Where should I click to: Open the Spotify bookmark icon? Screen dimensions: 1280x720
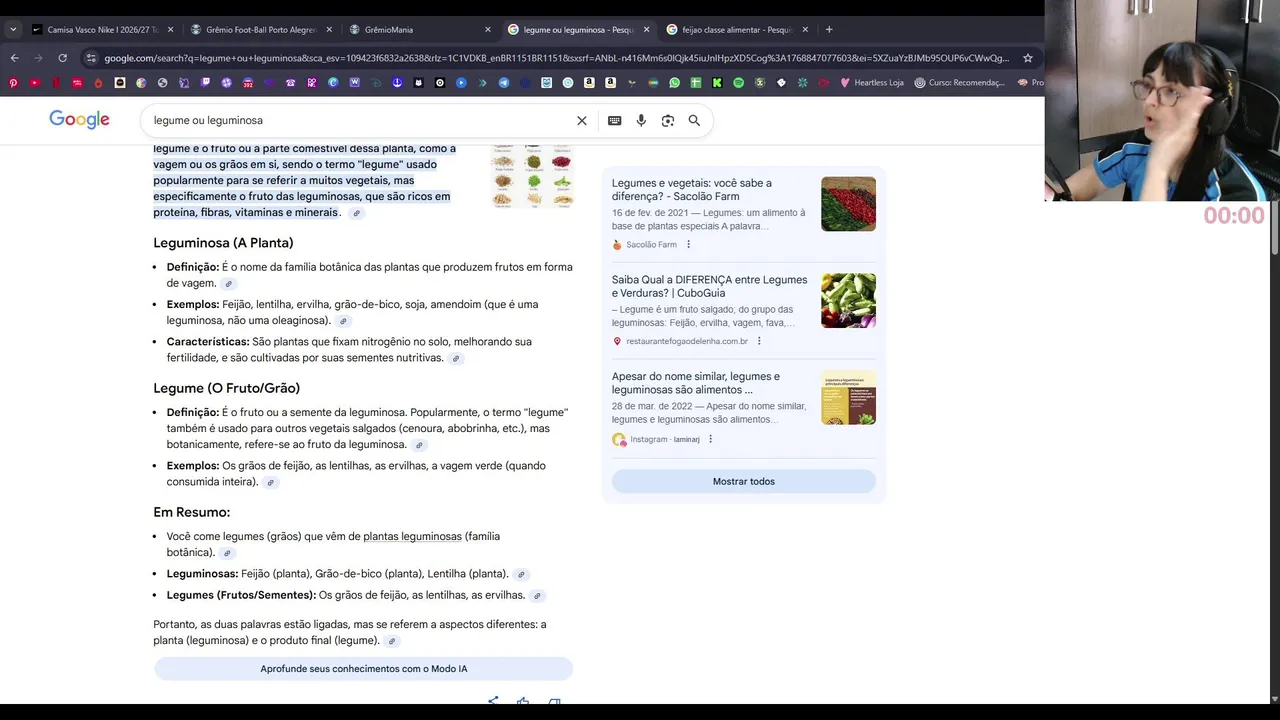738,83
